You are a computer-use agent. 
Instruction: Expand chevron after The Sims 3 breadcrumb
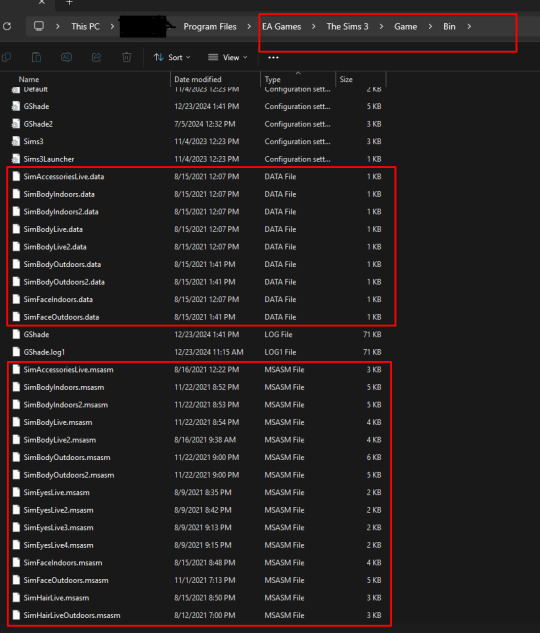point(381,27)
